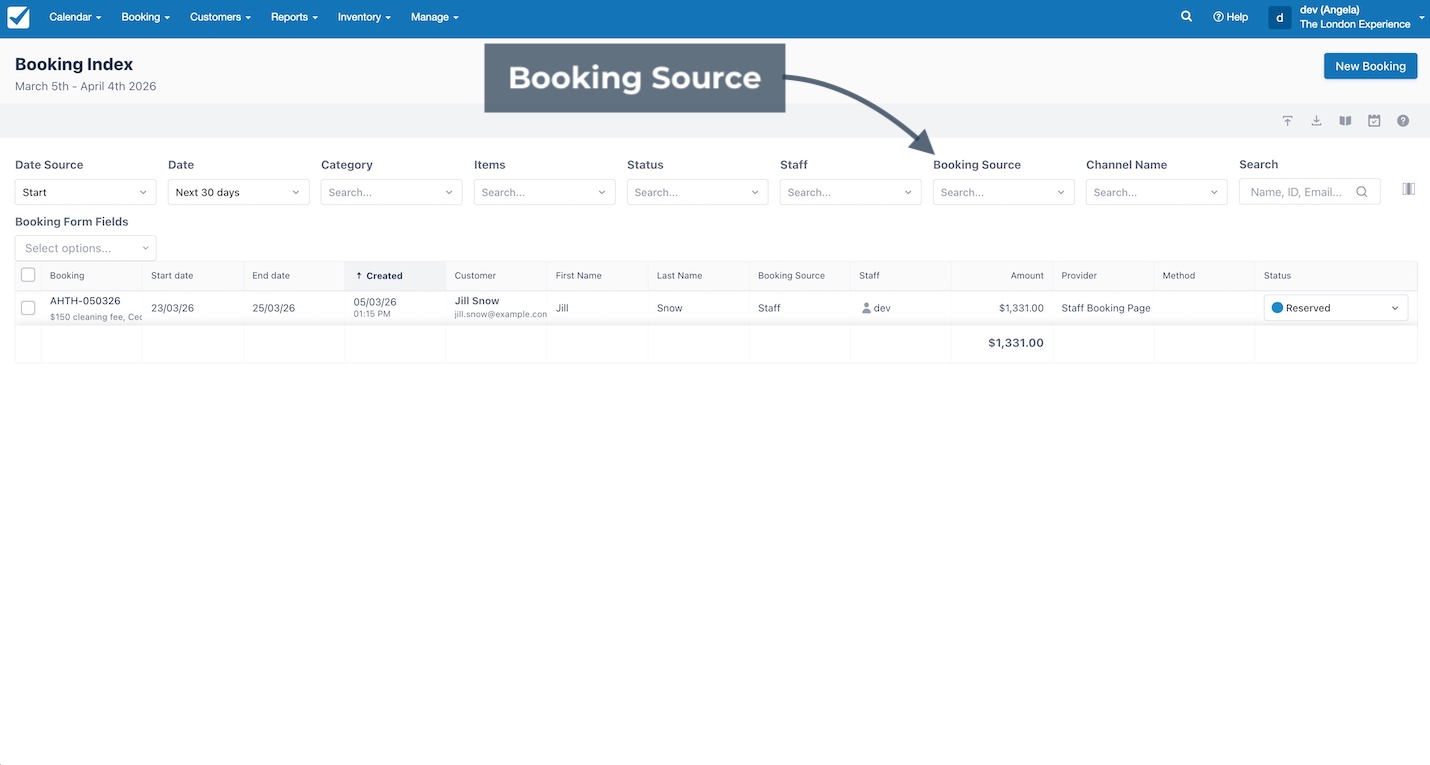Click the staff person icon beside dev

click(x=867, y=308)
